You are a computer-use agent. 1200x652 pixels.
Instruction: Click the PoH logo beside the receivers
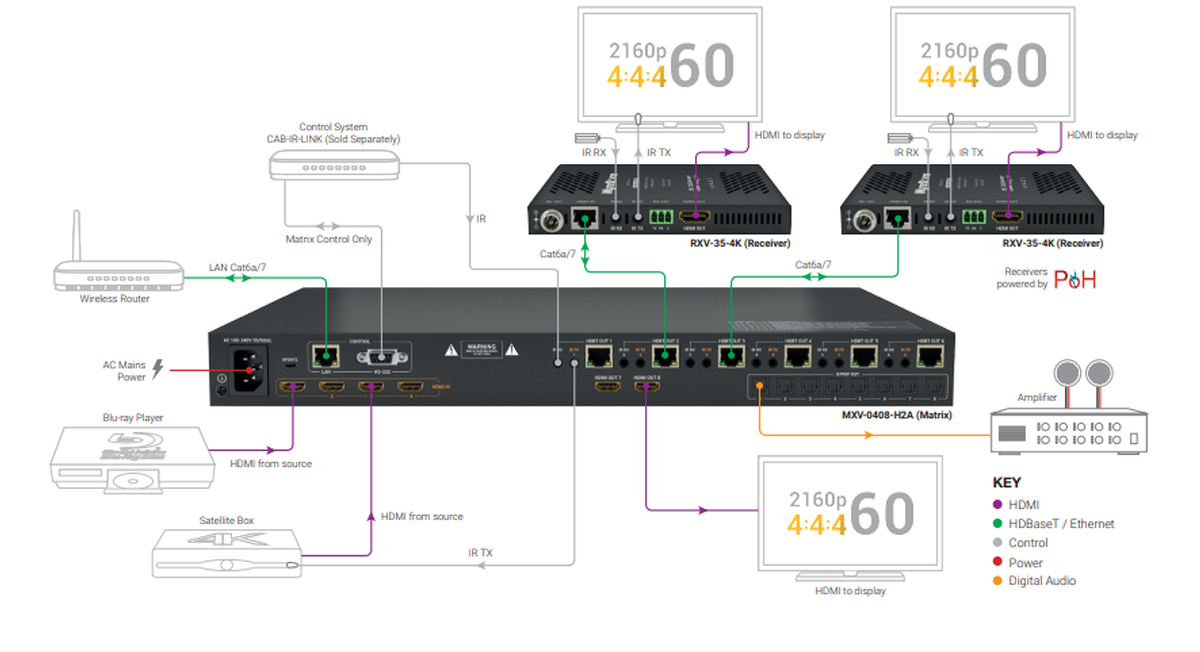point(1075,279)
